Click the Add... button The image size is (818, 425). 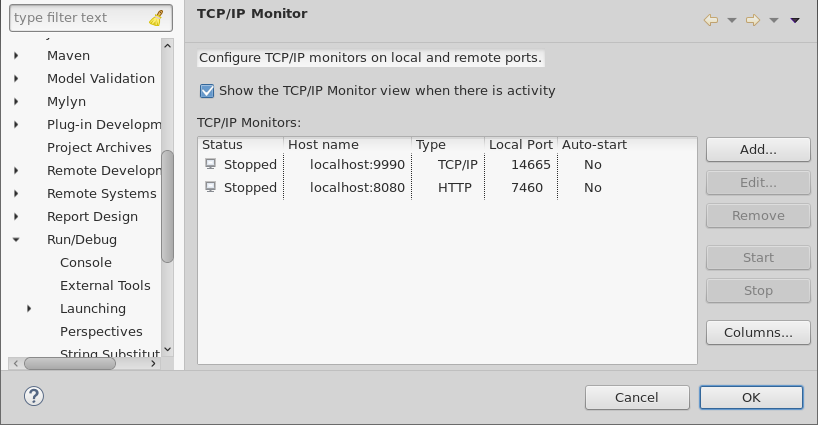click(757, 149)
